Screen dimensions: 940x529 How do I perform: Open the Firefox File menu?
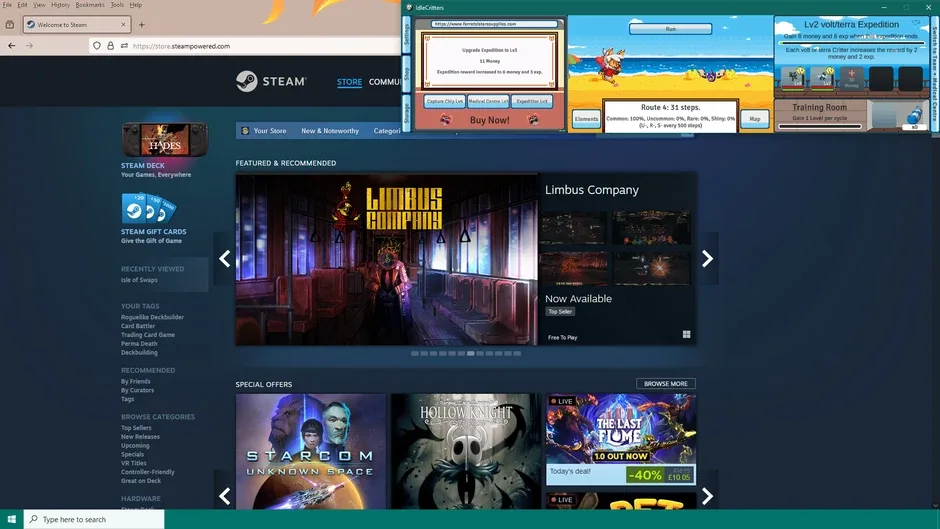tap(7, 5)
